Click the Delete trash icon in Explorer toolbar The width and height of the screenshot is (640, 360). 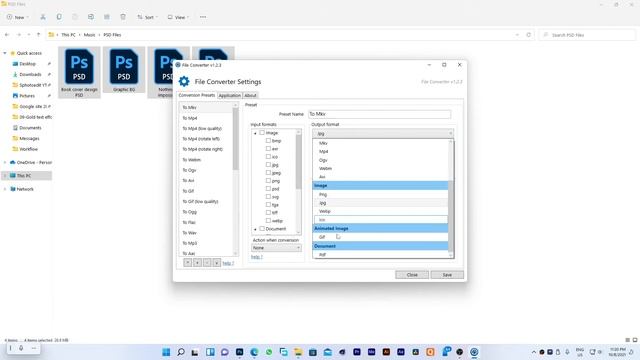click(123, 17)
